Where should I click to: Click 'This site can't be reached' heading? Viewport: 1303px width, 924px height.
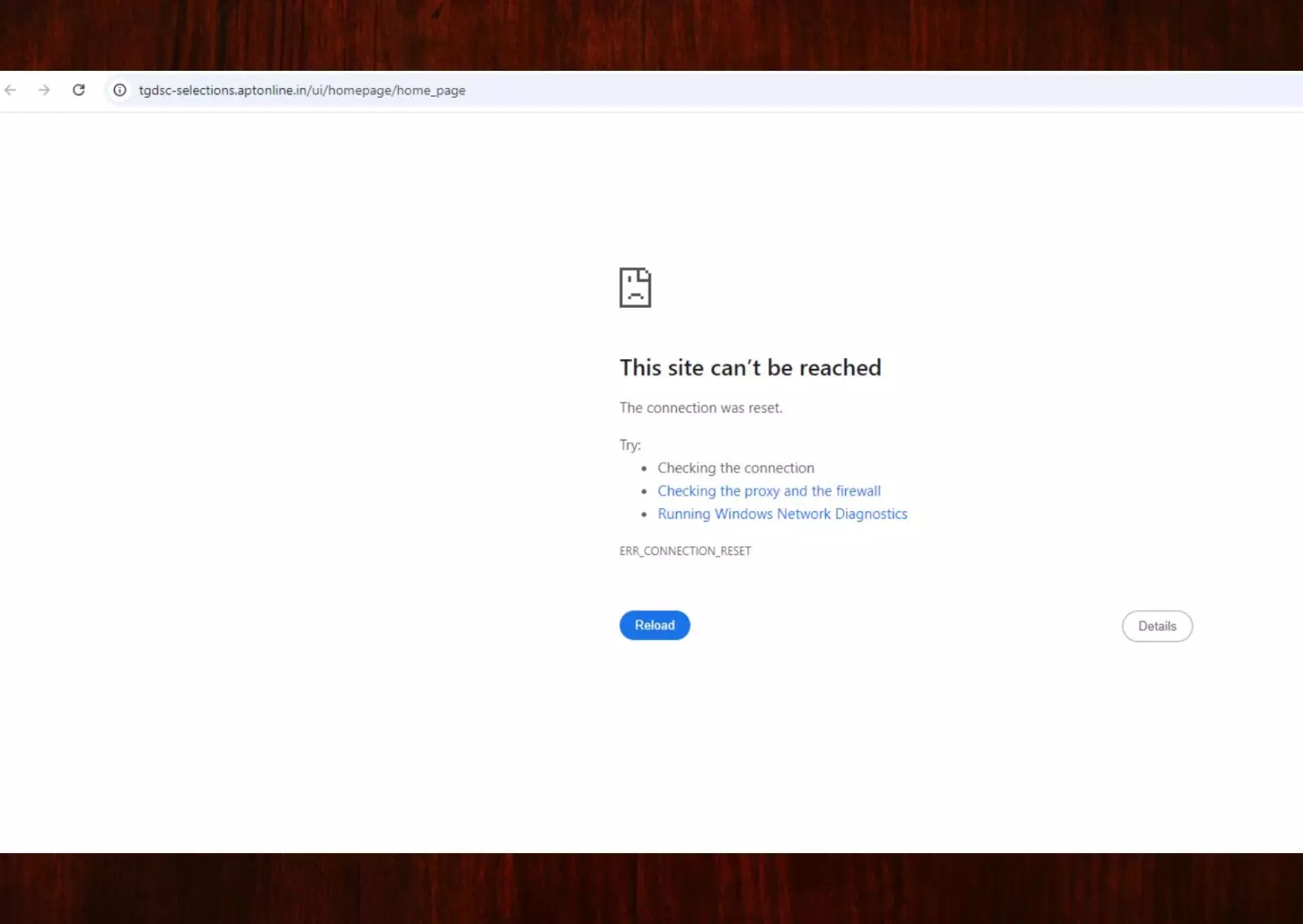(750, 368)
